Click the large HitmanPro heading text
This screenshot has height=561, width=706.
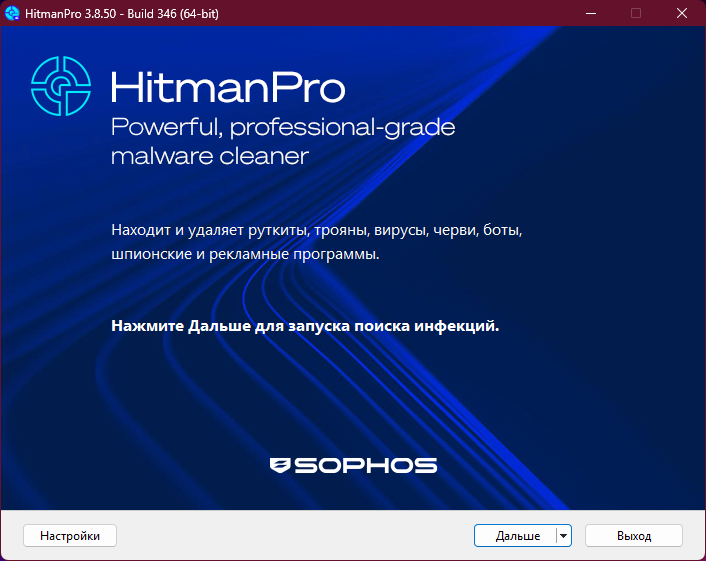click(228, 87)
